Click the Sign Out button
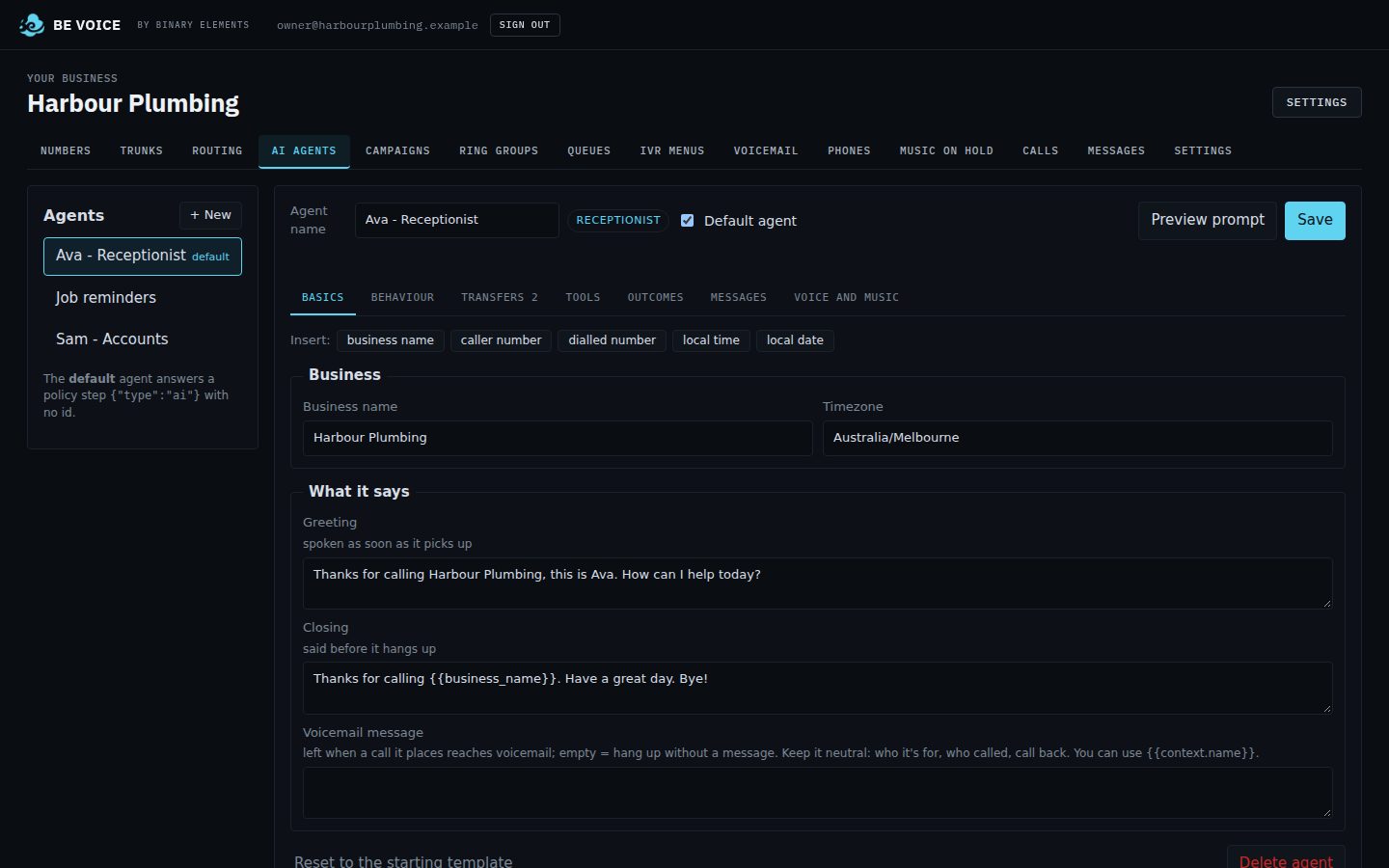The image size is (1389, 868). (525, 25)
